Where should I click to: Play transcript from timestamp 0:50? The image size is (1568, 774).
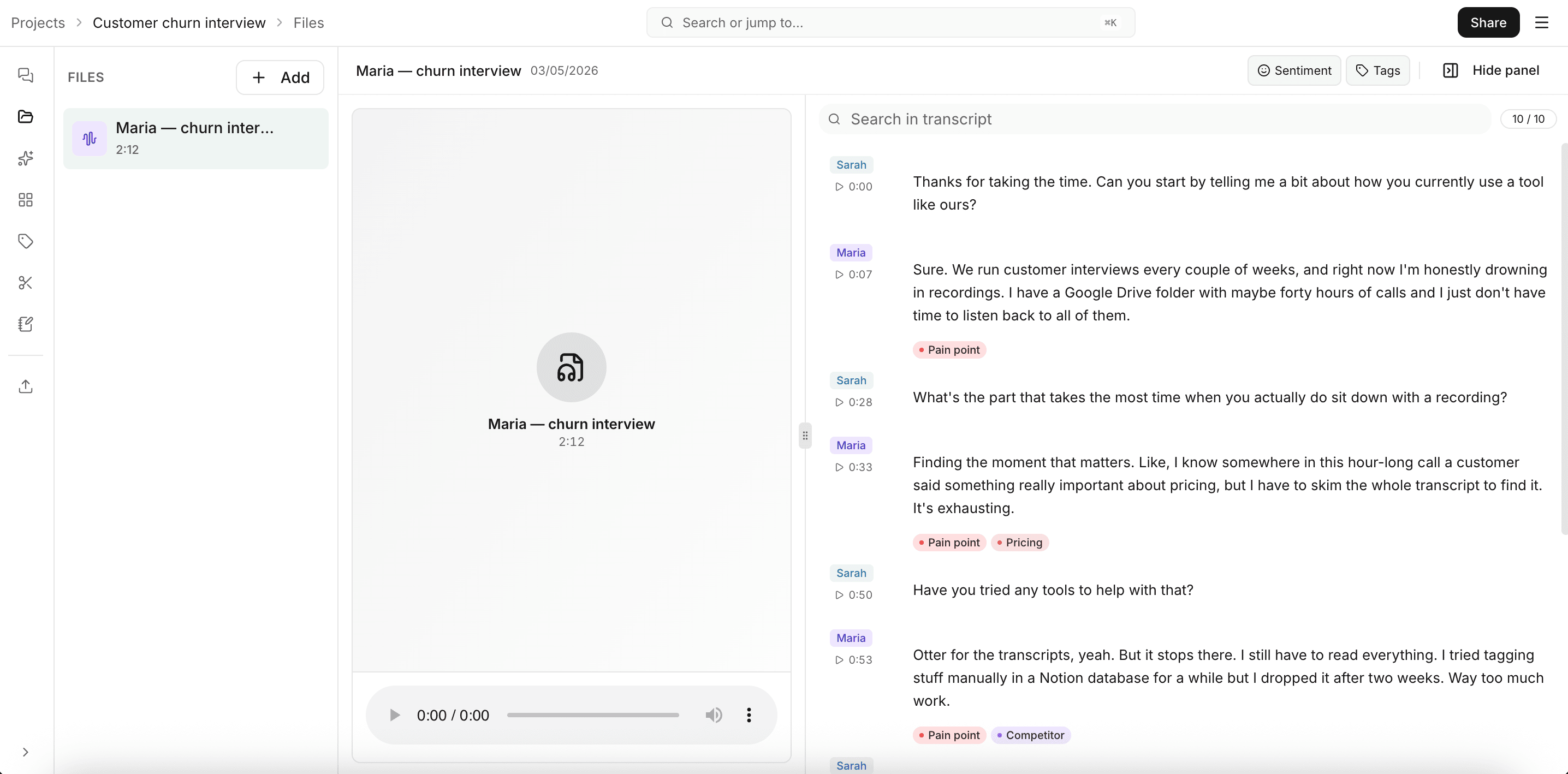point(853,595)
